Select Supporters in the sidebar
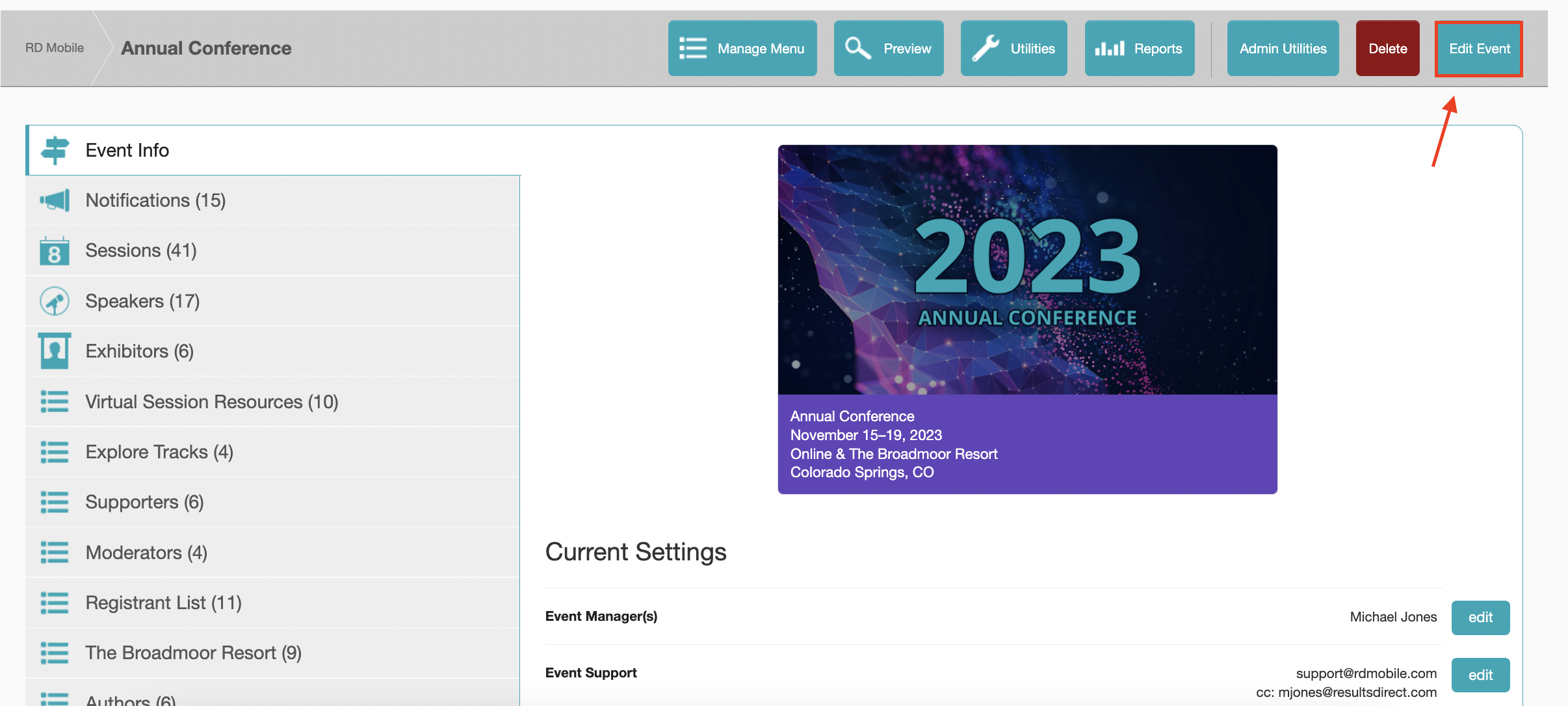 (x=144, y=502)
